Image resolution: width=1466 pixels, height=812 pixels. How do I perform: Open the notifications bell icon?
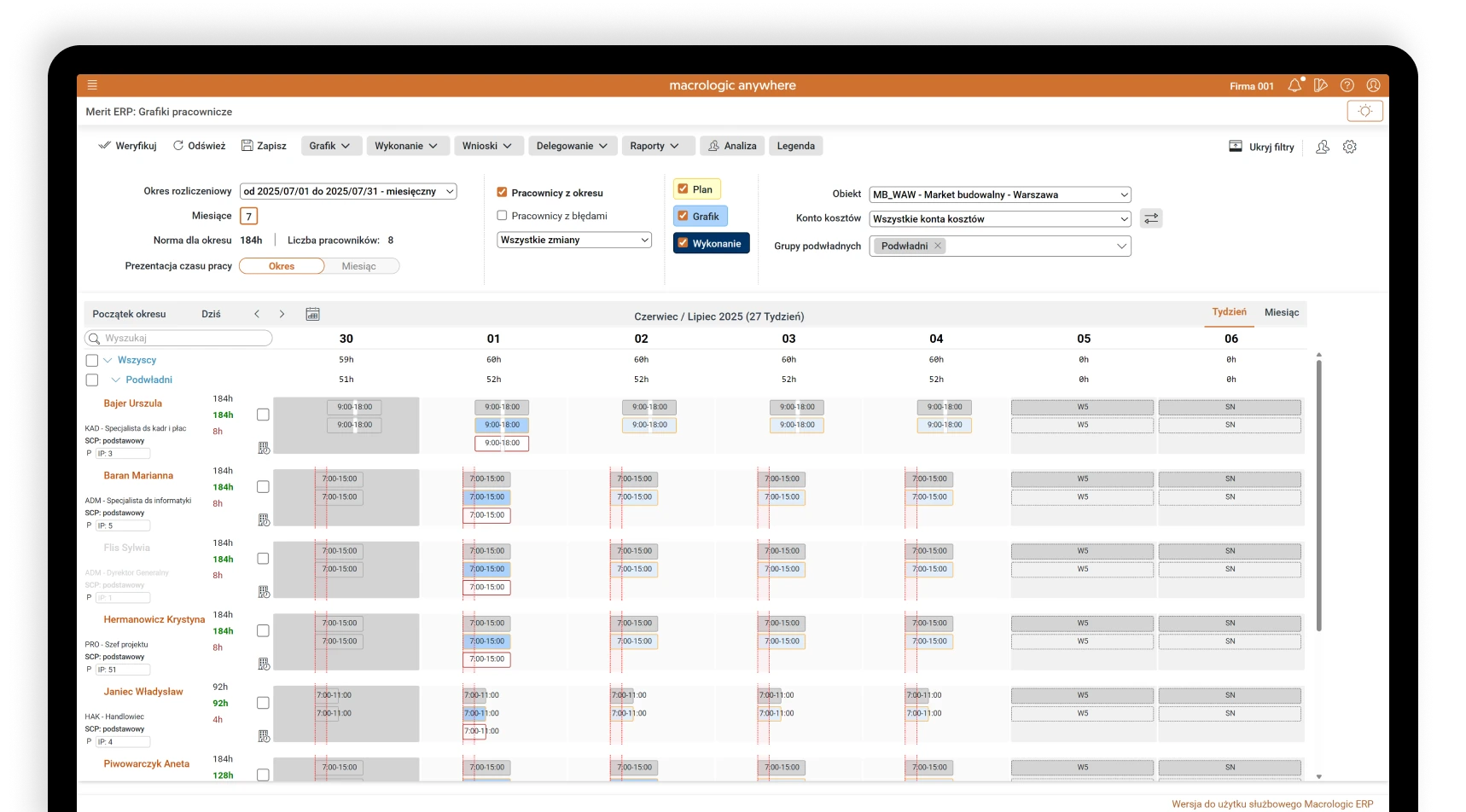click(1294, 85)
